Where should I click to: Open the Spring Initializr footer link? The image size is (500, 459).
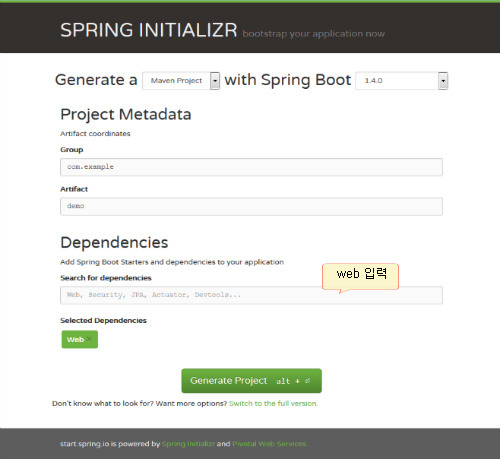tap(188, 444)
